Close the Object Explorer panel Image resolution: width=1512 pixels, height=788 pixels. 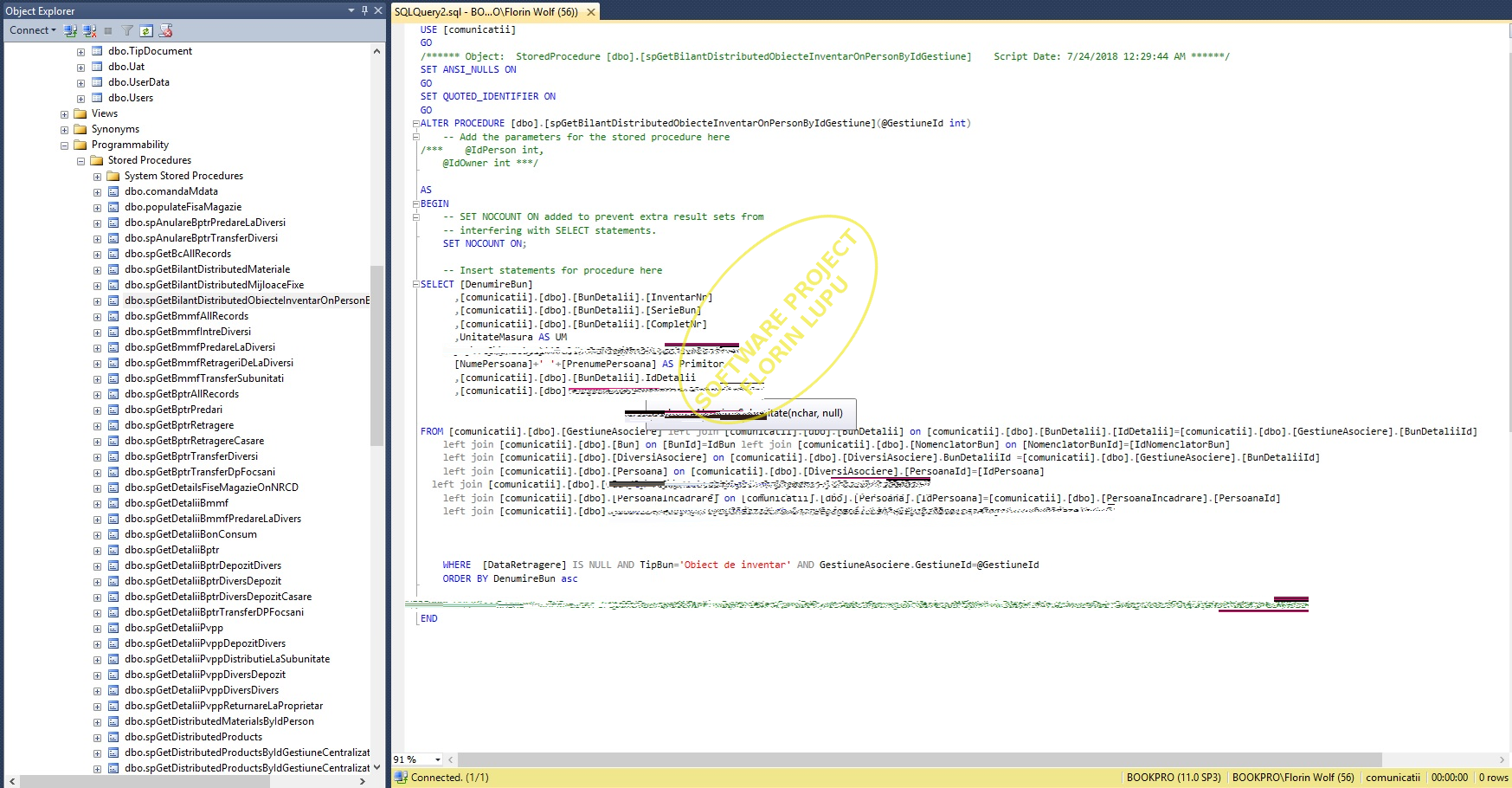click(x=378, y=10)
